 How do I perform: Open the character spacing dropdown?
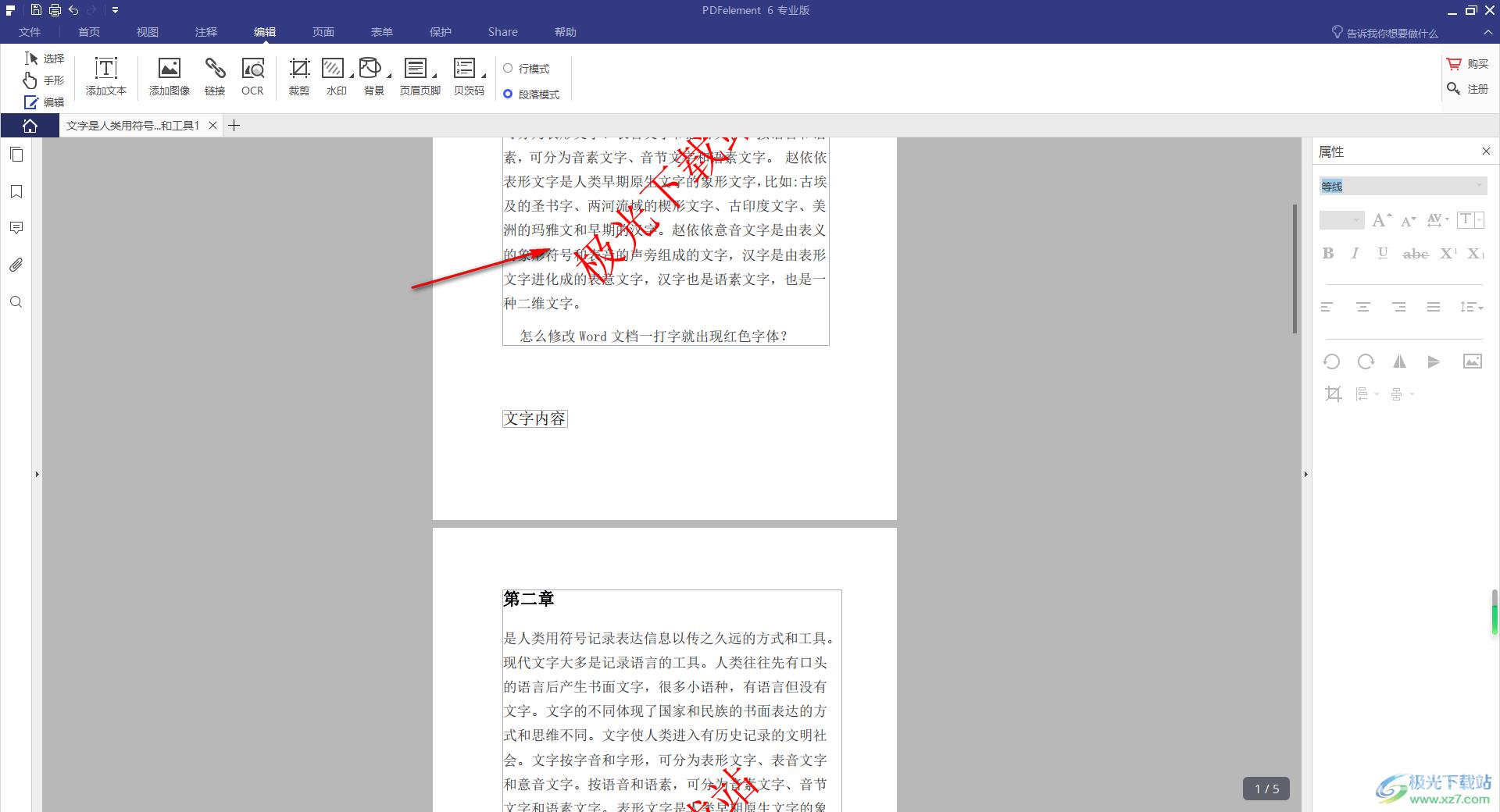tap(1437, 220)
